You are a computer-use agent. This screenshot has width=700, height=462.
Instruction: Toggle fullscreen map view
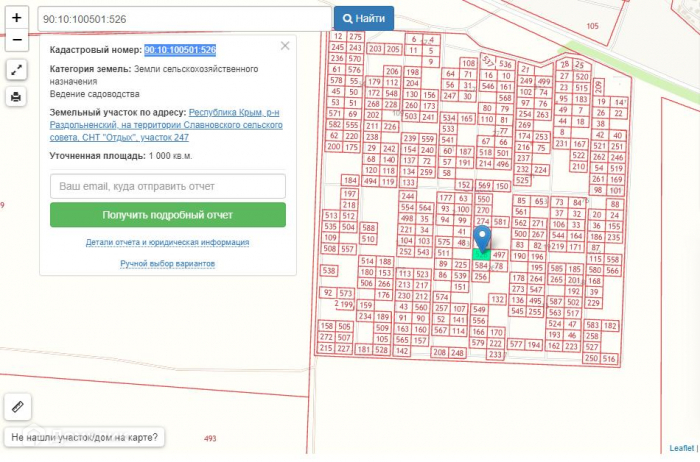pos(16,70)
